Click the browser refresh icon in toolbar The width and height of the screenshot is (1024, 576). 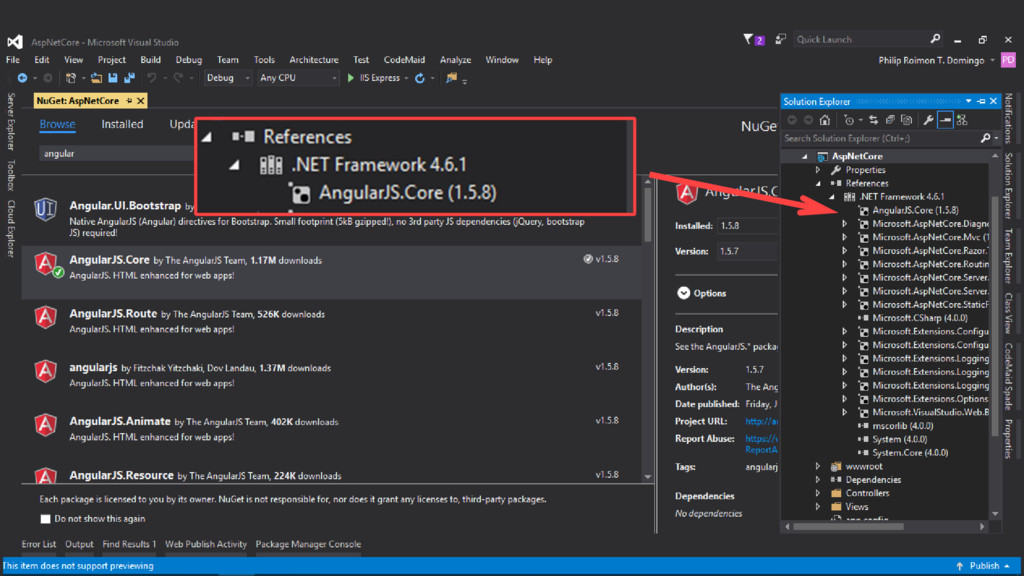pyautogui.click(x=420, y=78)
